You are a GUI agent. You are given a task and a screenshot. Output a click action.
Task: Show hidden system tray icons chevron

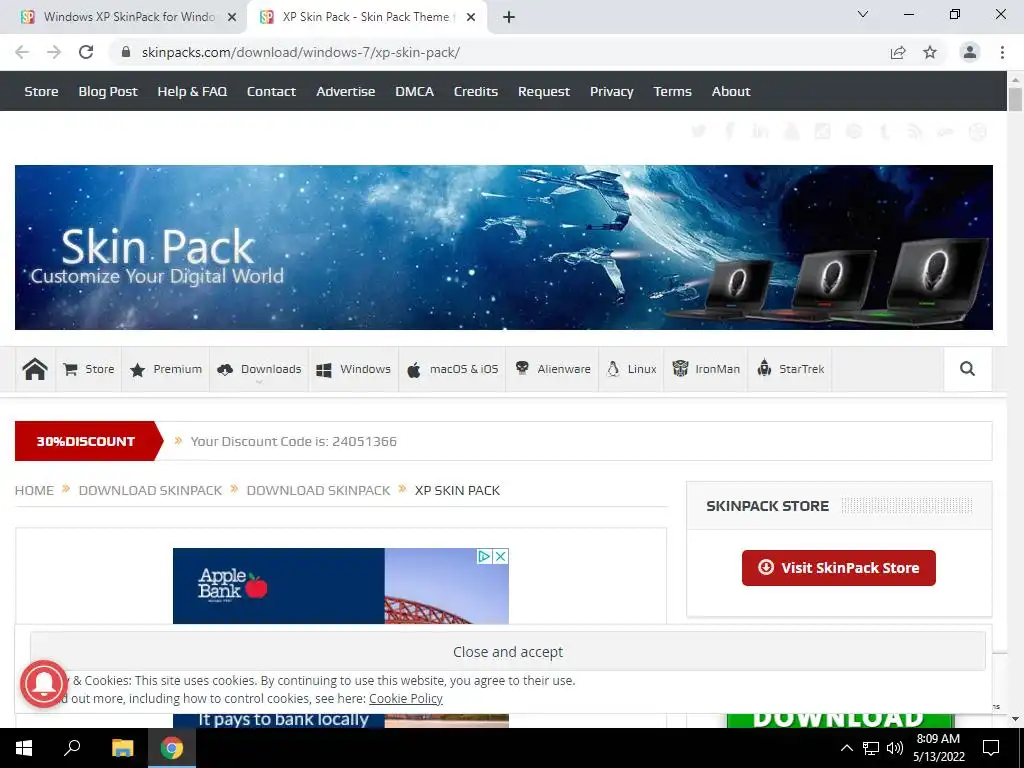click(846, 748)
